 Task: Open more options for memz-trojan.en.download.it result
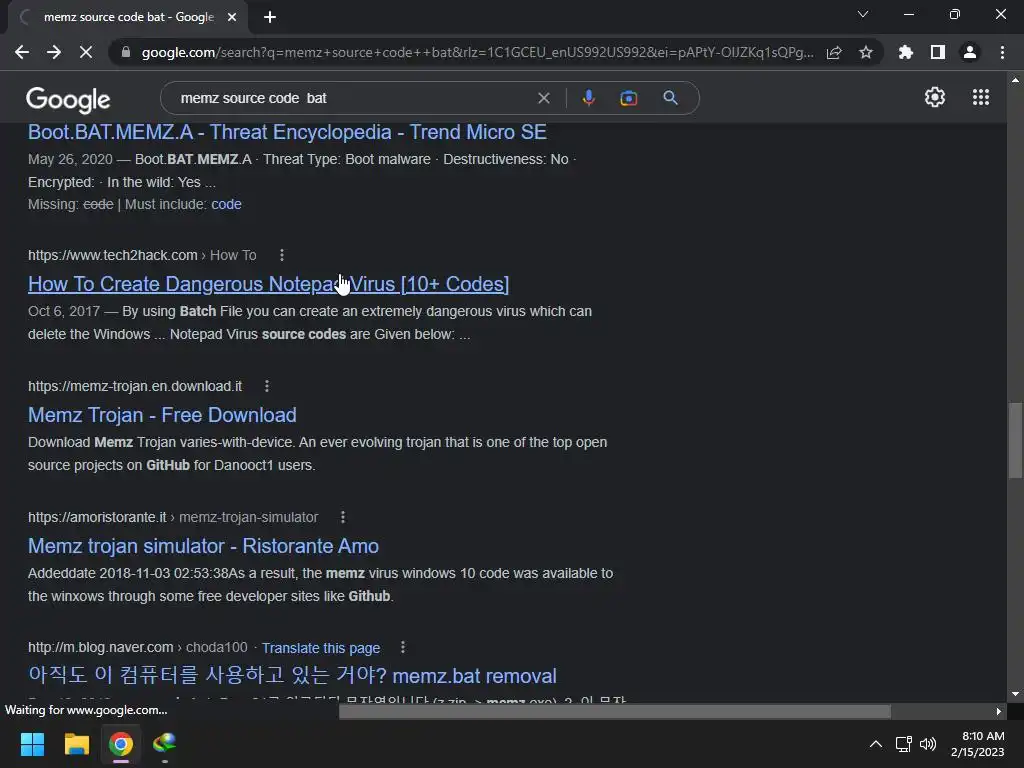coord(266,386)
